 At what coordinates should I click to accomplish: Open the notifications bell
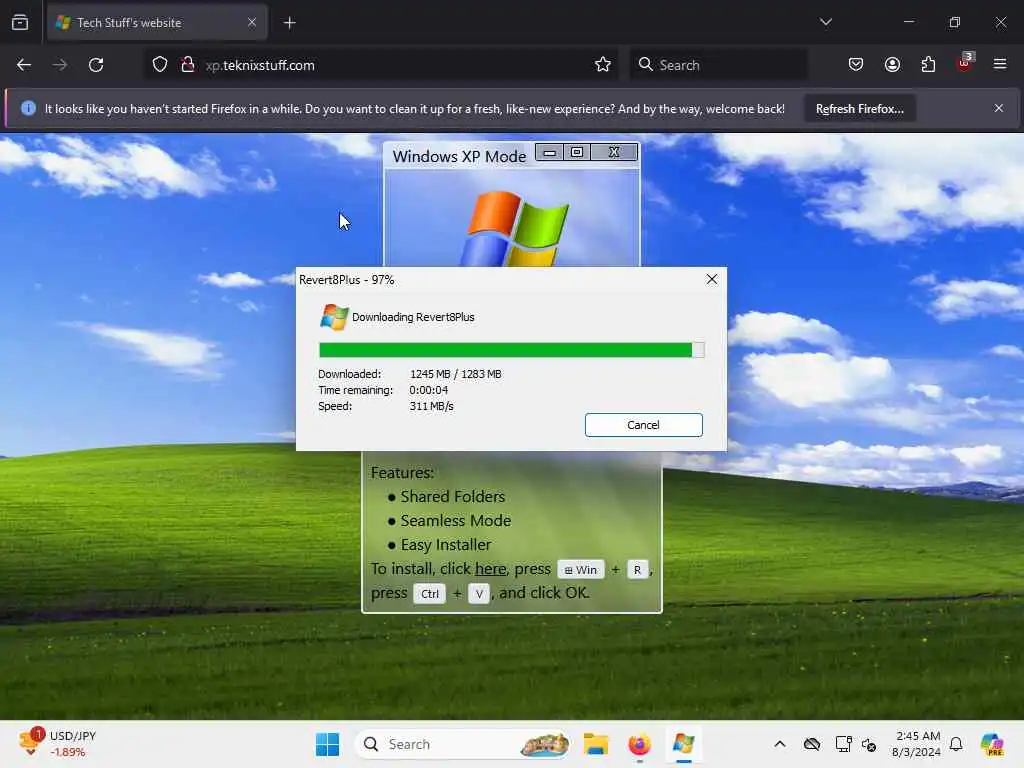click(956, 744)
